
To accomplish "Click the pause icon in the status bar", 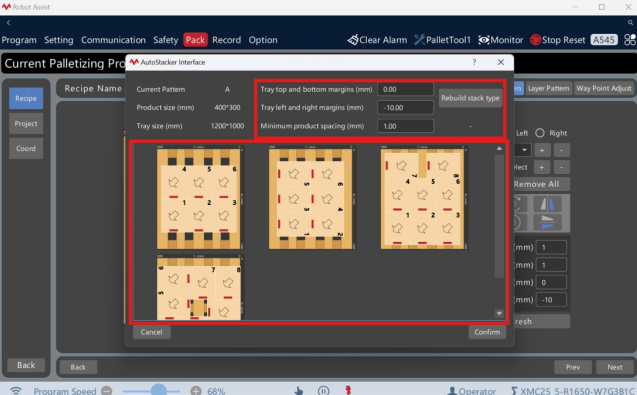I will coord(323,391).
